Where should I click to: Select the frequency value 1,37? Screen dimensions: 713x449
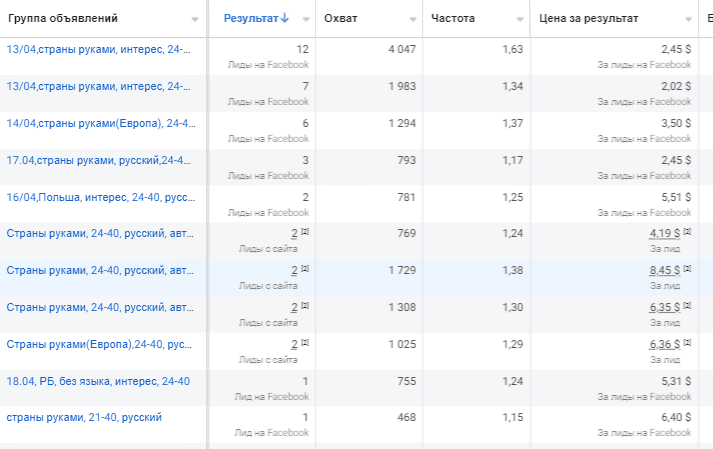(x=512, y=123)
